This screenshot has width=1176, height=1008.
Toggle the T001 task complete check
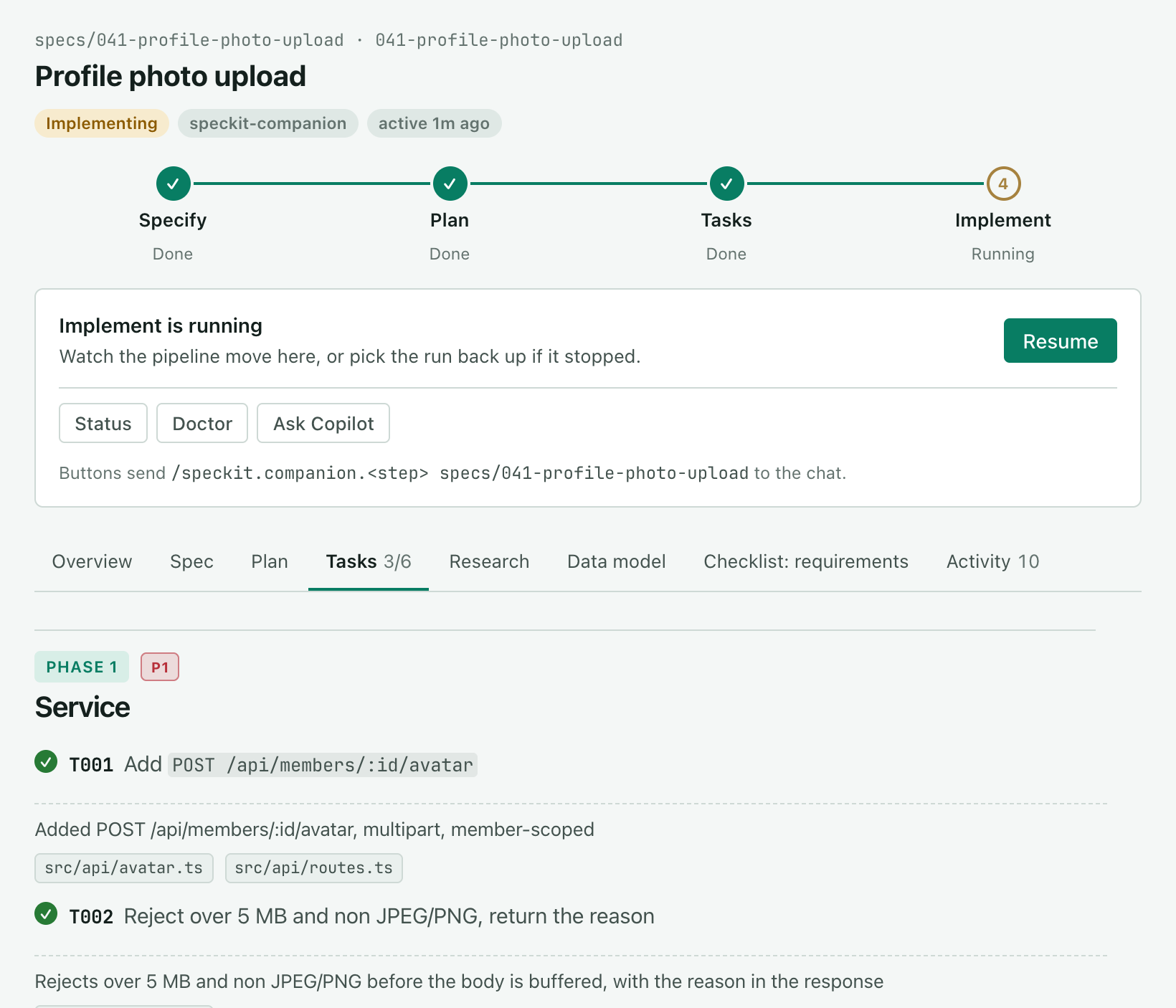coord(46,761)
